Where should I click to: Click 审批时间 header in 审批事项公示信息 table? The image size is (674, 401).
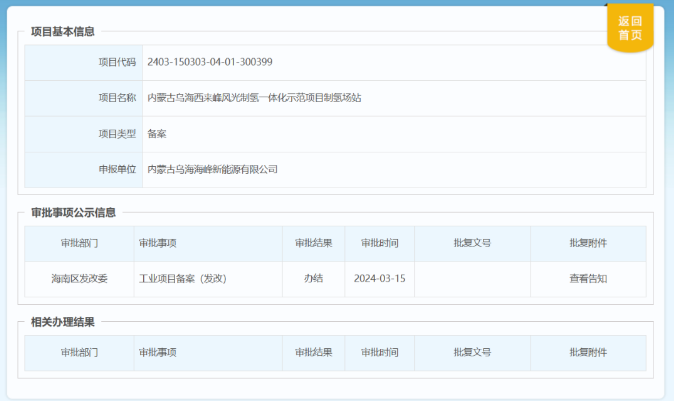[379, 243]
